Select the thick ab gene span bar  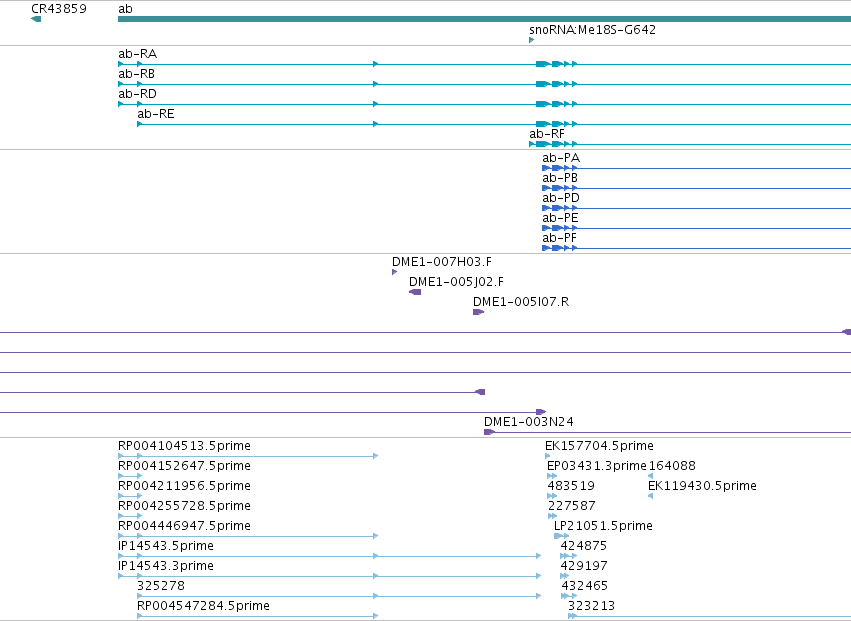tap(484, 19)
